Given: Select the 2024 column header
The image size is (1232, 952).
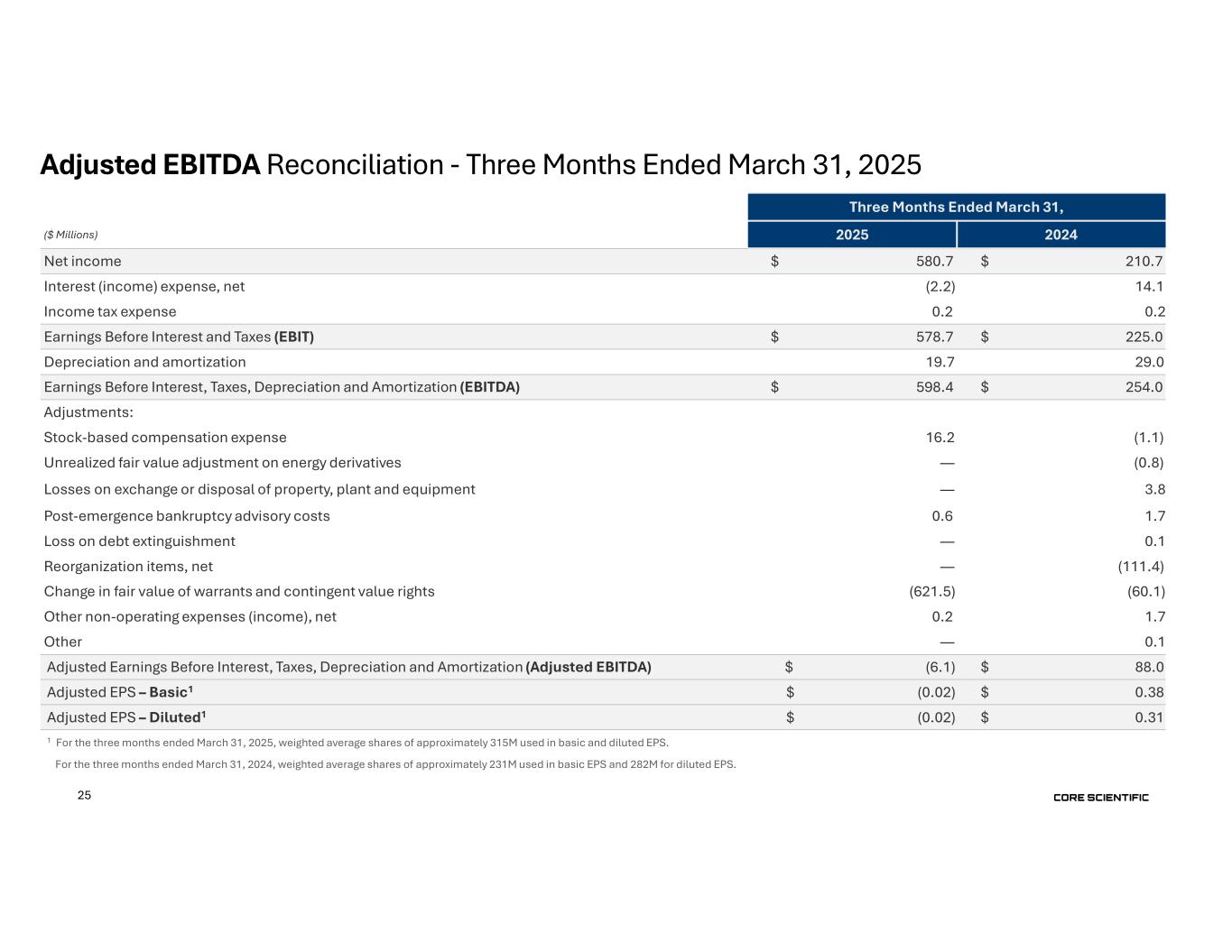Looking at the screenshot, I should [1061, 235].
